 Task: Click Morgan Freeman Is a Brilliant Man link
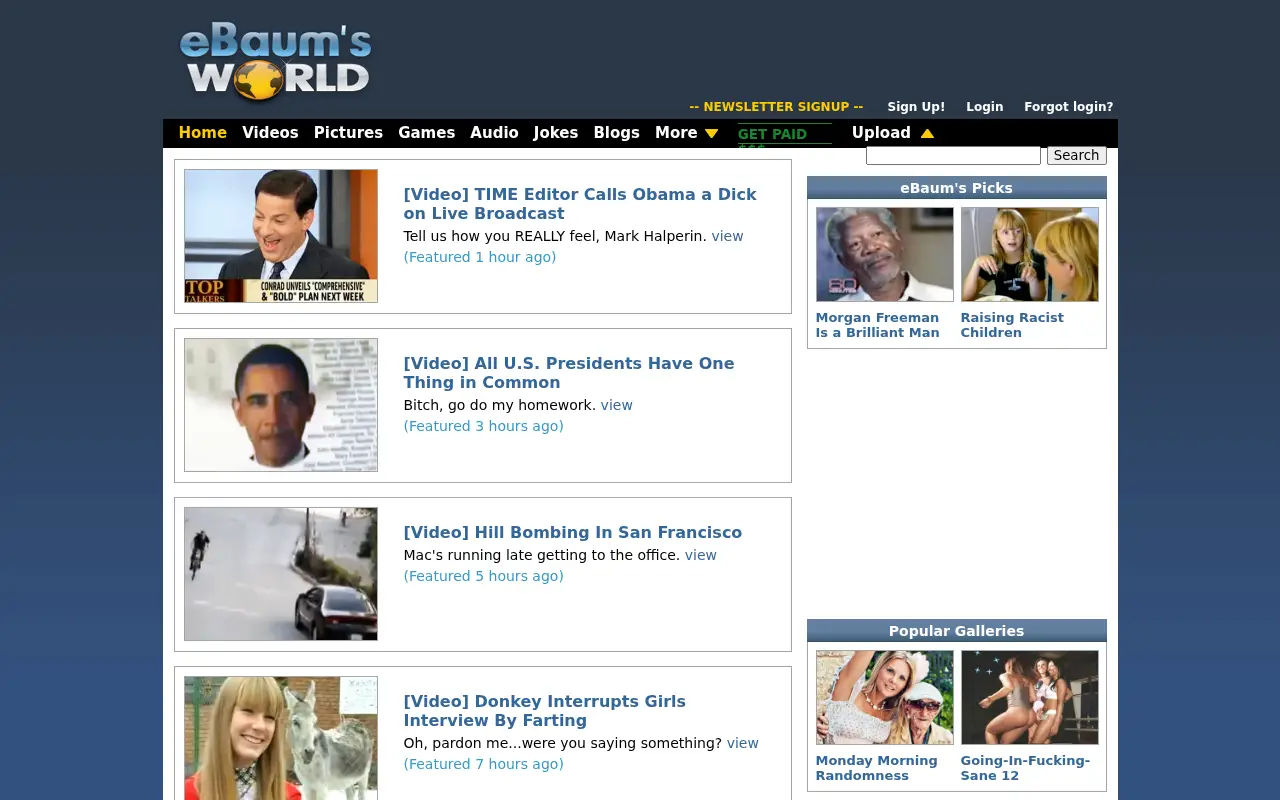click(878, 325)
